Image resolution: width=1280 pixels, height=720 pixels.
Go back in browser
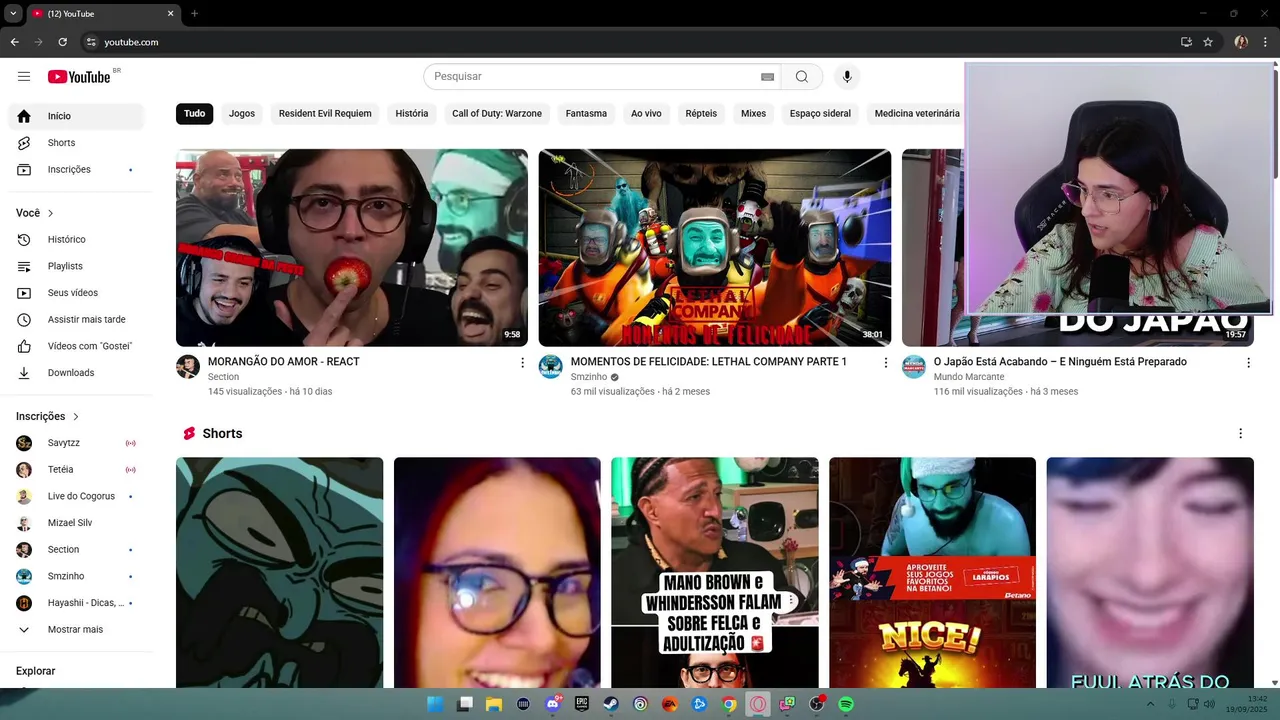pyautogui.click(x=14, y=42)
